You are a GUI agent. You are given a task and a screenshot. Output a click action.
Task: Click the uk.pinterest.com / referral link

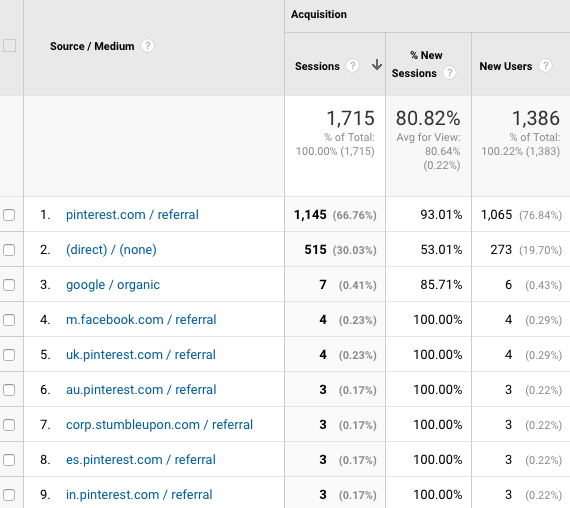[x=141, y=355]
